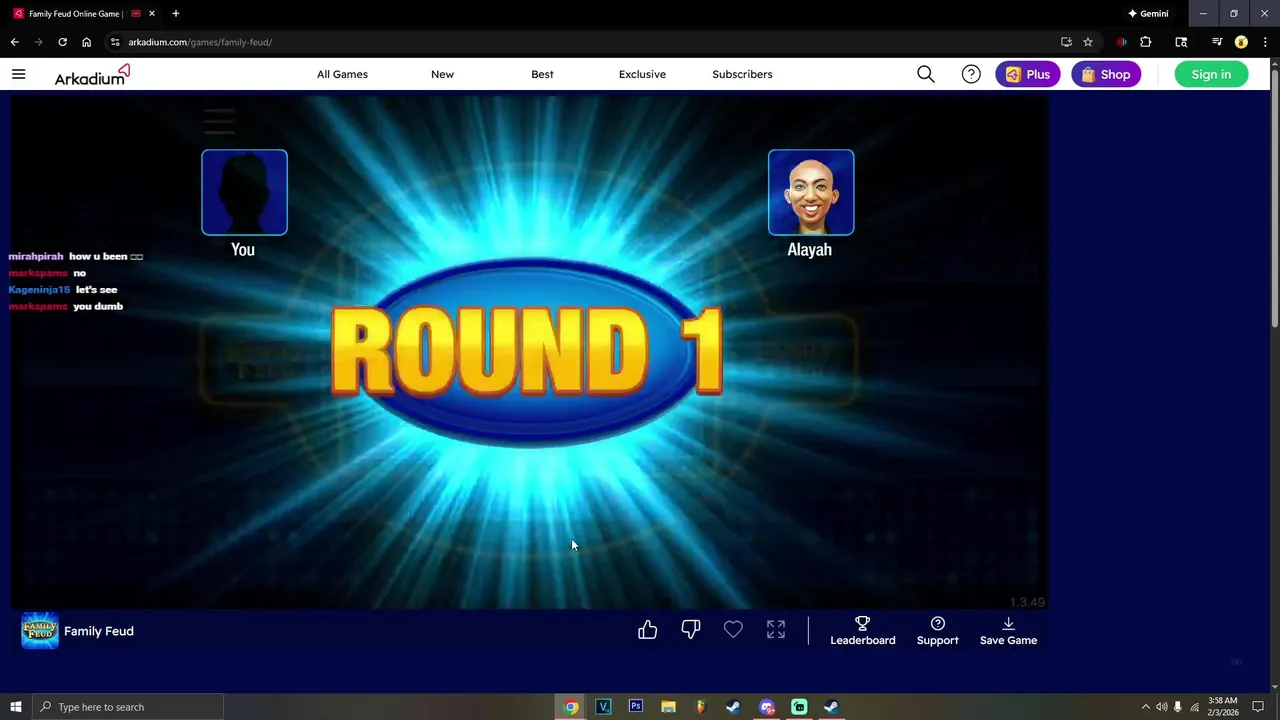
Task: Click the Plus subscription button
Action: [x=1028, y=74]
